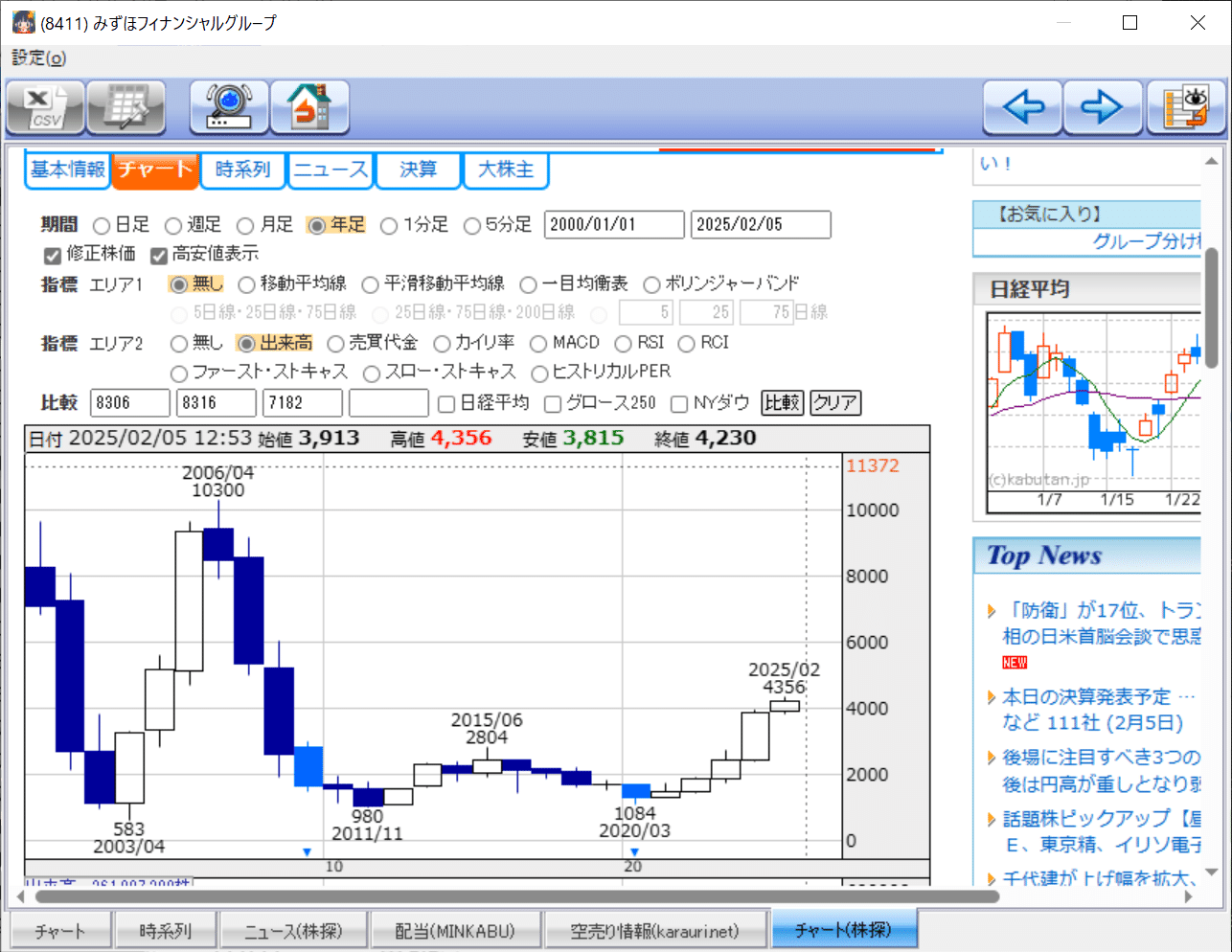Screen dimensions: 1232x952
Task: Select 出来高 in area 2
Action: click(x=246, y=343)
